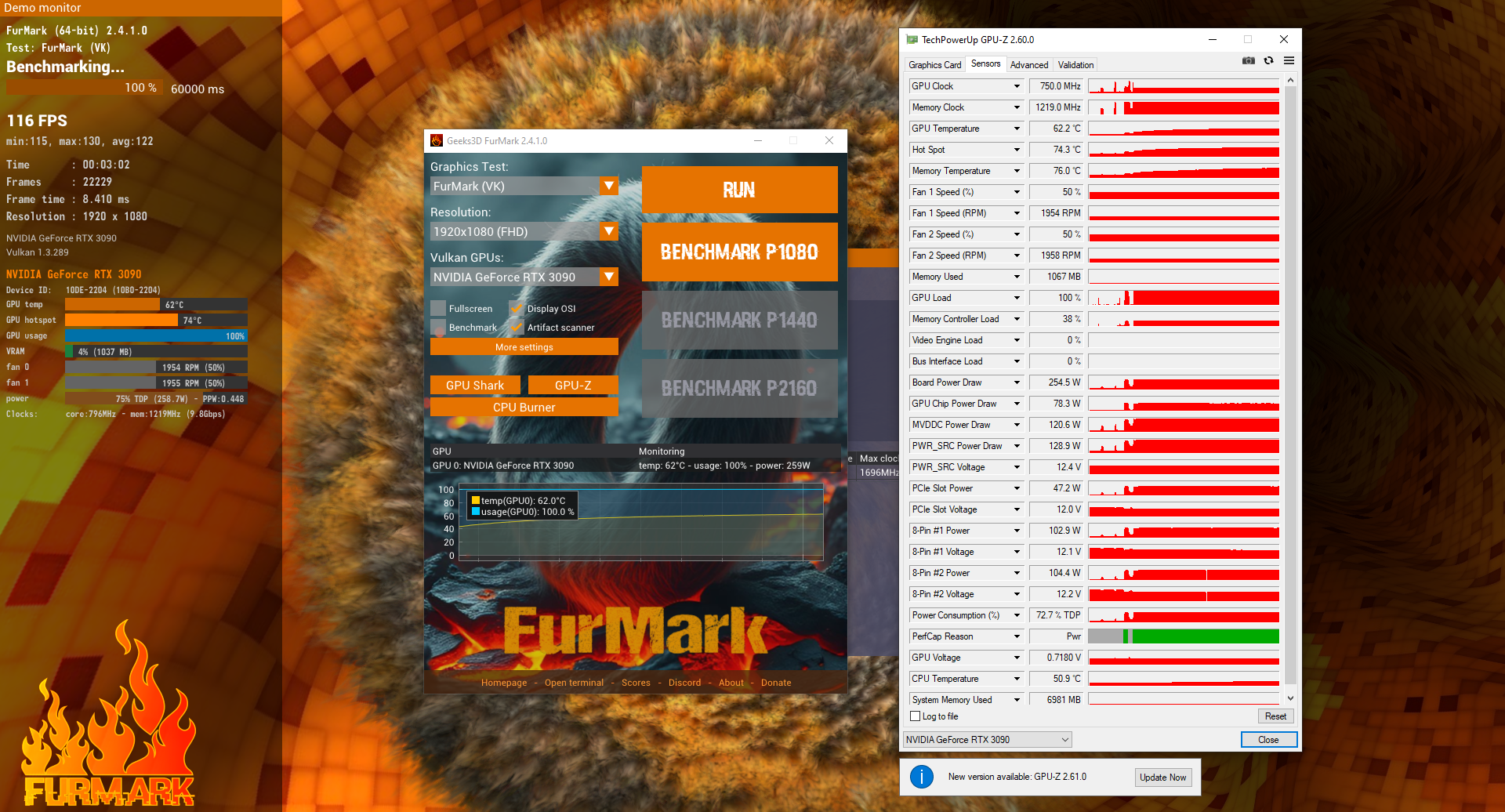Open the GPU Temperature sensor dropdown

pyautogui.click(x=1017, y=129)
